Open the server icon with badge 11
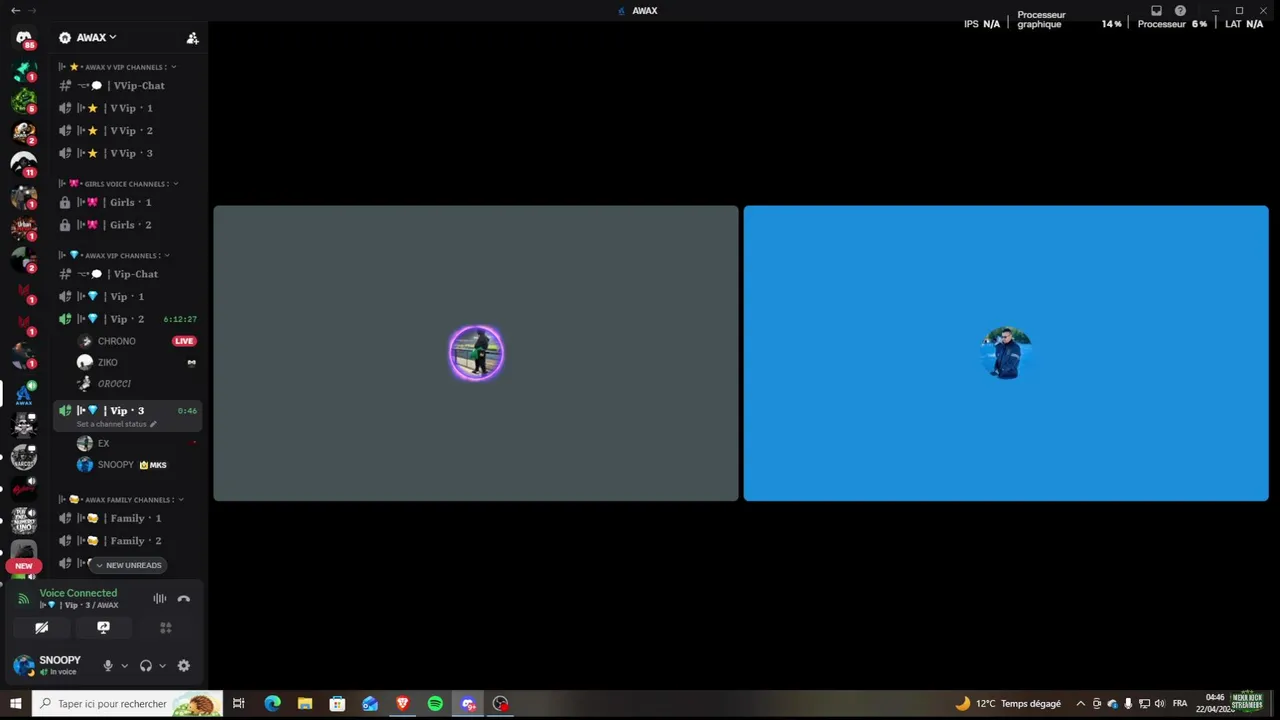 pyautogui.click(x=24, y=164)
